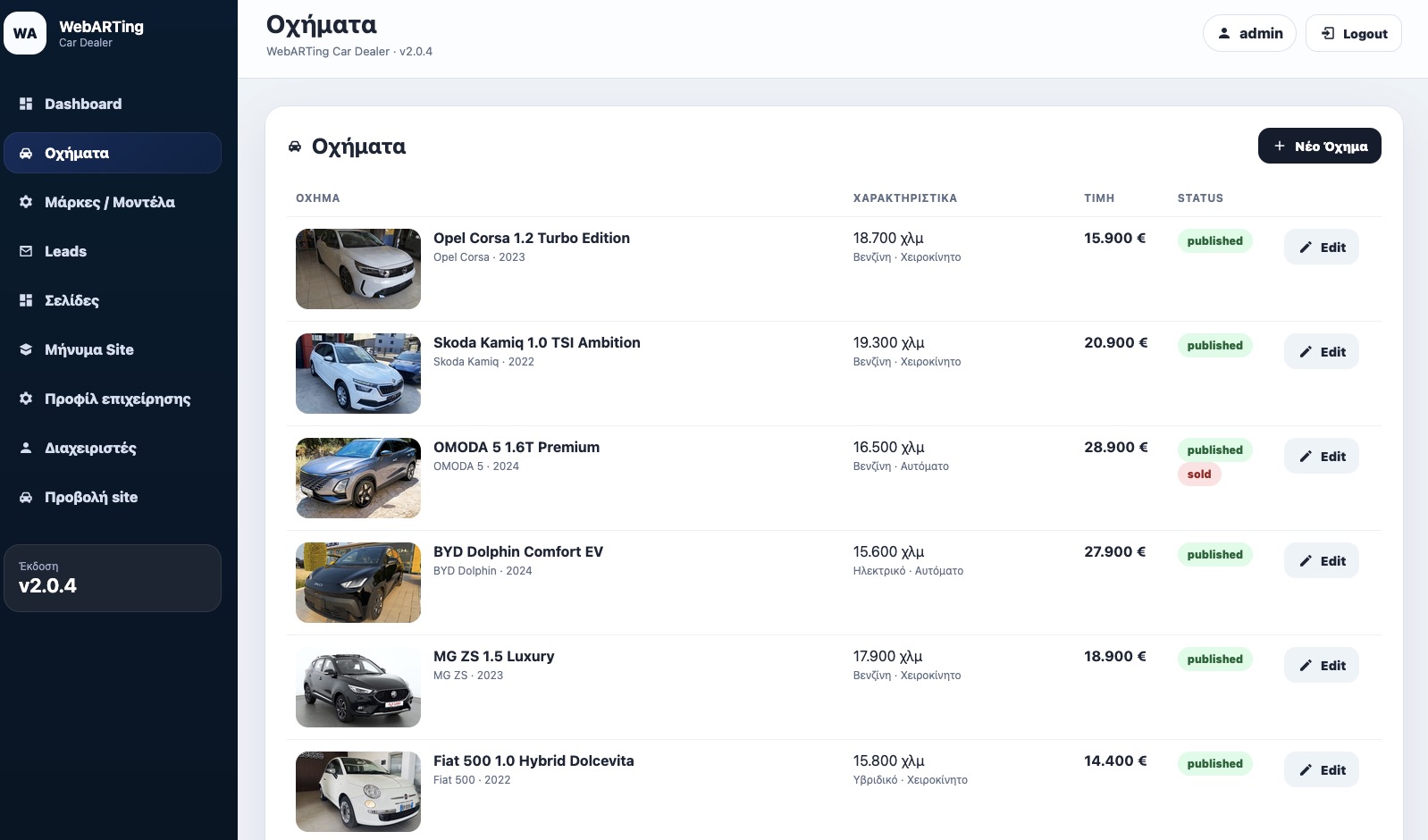1428x840 pixels.
Task: Click the gear icon for Μάρκες / Μοντέλα
Action: (x=26, y=202)
